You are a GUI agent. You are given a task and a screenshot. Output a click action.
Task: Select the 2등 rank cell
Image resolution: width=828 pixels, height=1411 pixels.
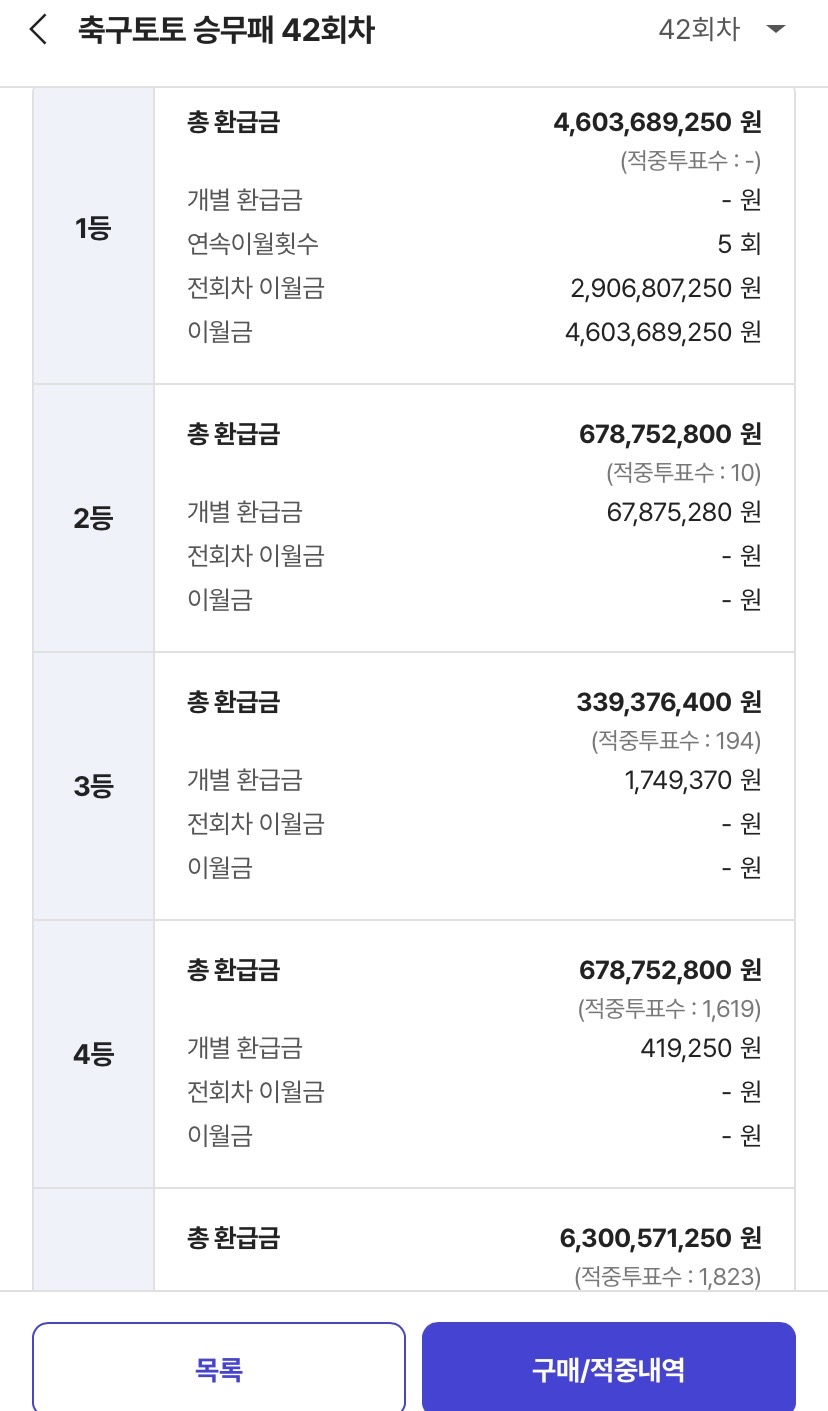(93, 518)
